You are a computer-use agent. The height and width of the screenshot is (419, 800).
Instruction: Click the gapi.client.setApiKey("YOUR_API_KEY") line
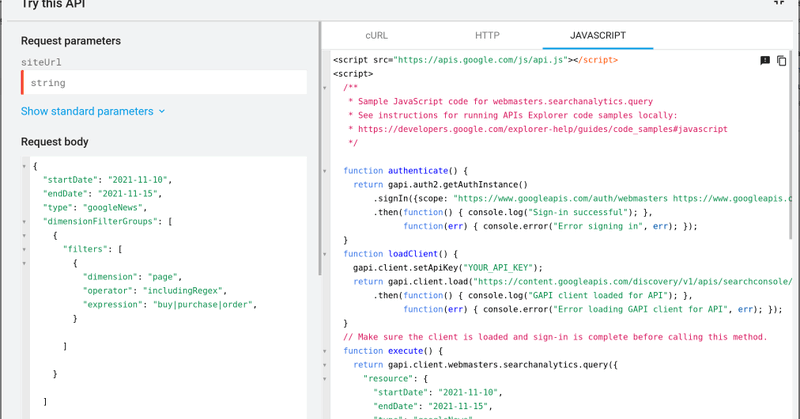point(448,268)
